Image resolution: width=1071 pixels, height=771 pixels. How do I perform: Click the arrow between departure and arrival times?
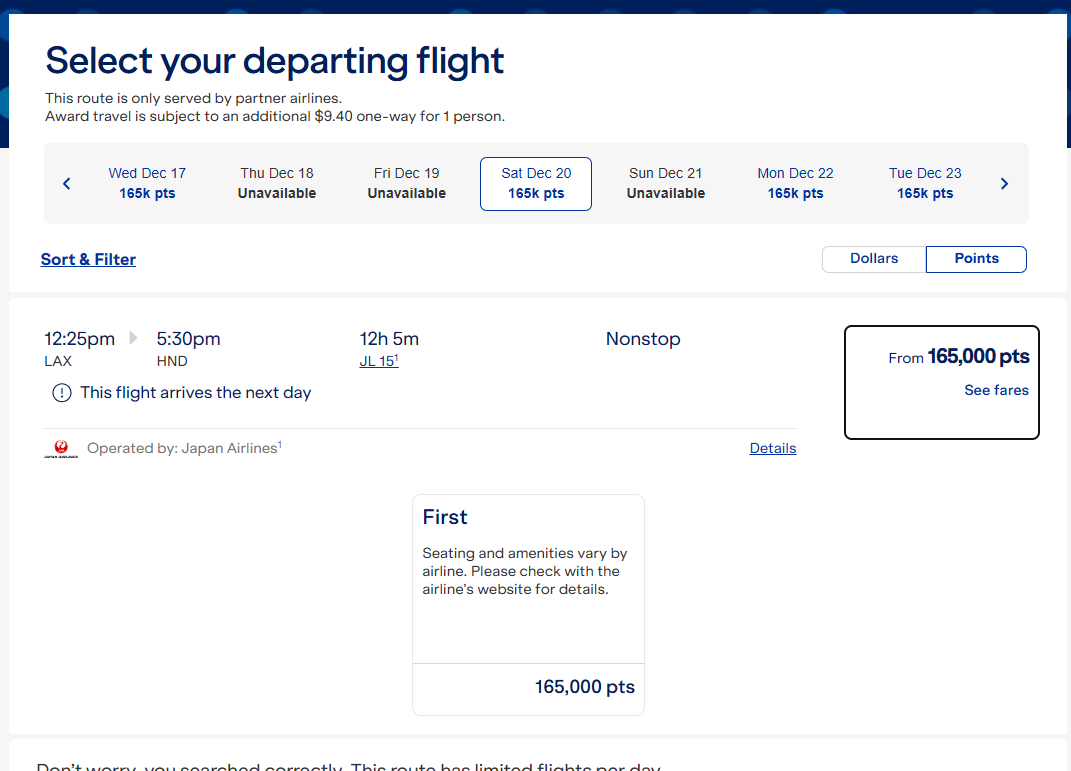tap(135, 338)
